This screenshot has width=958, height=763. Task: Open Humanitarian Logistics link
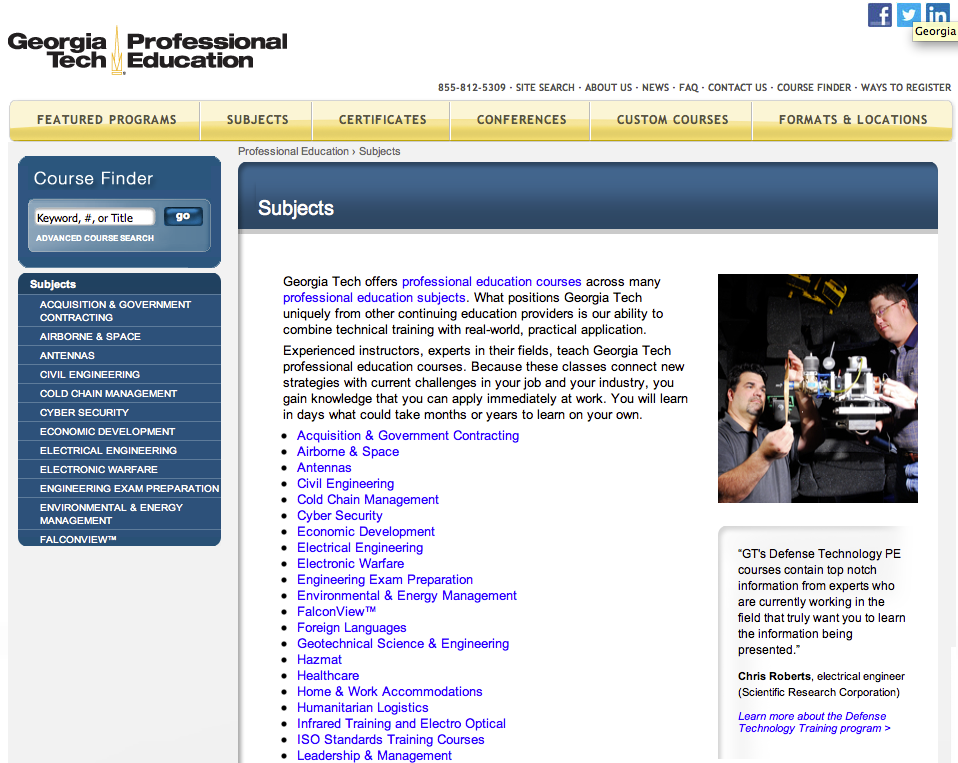pos(362,707)
